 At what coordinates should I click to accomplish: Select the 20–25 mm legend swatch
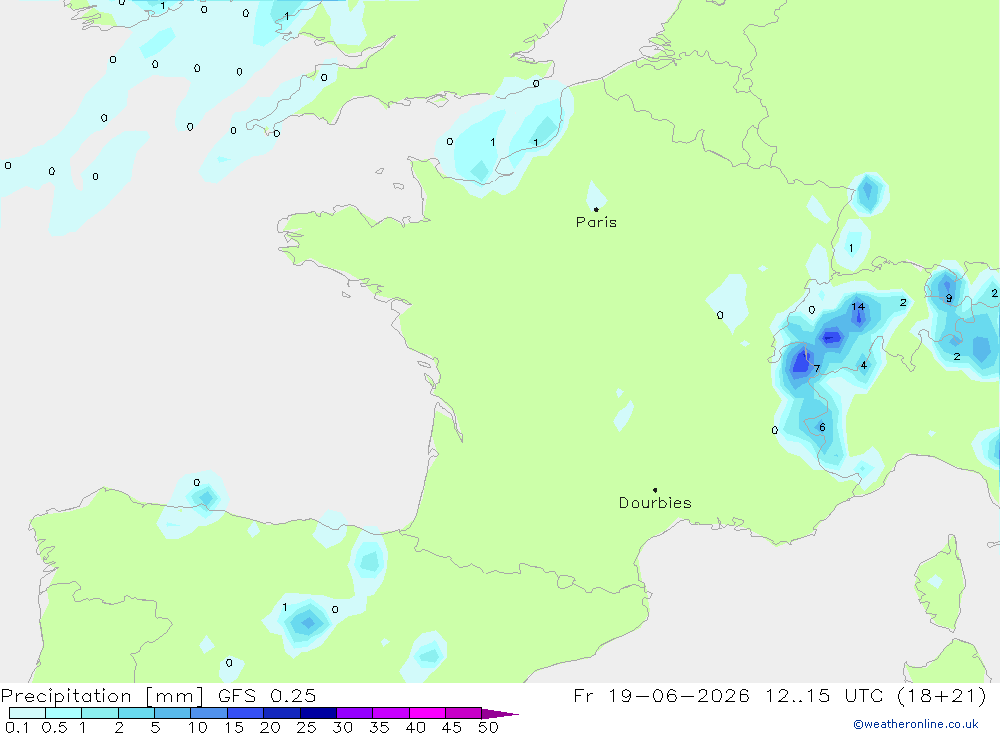282,713
